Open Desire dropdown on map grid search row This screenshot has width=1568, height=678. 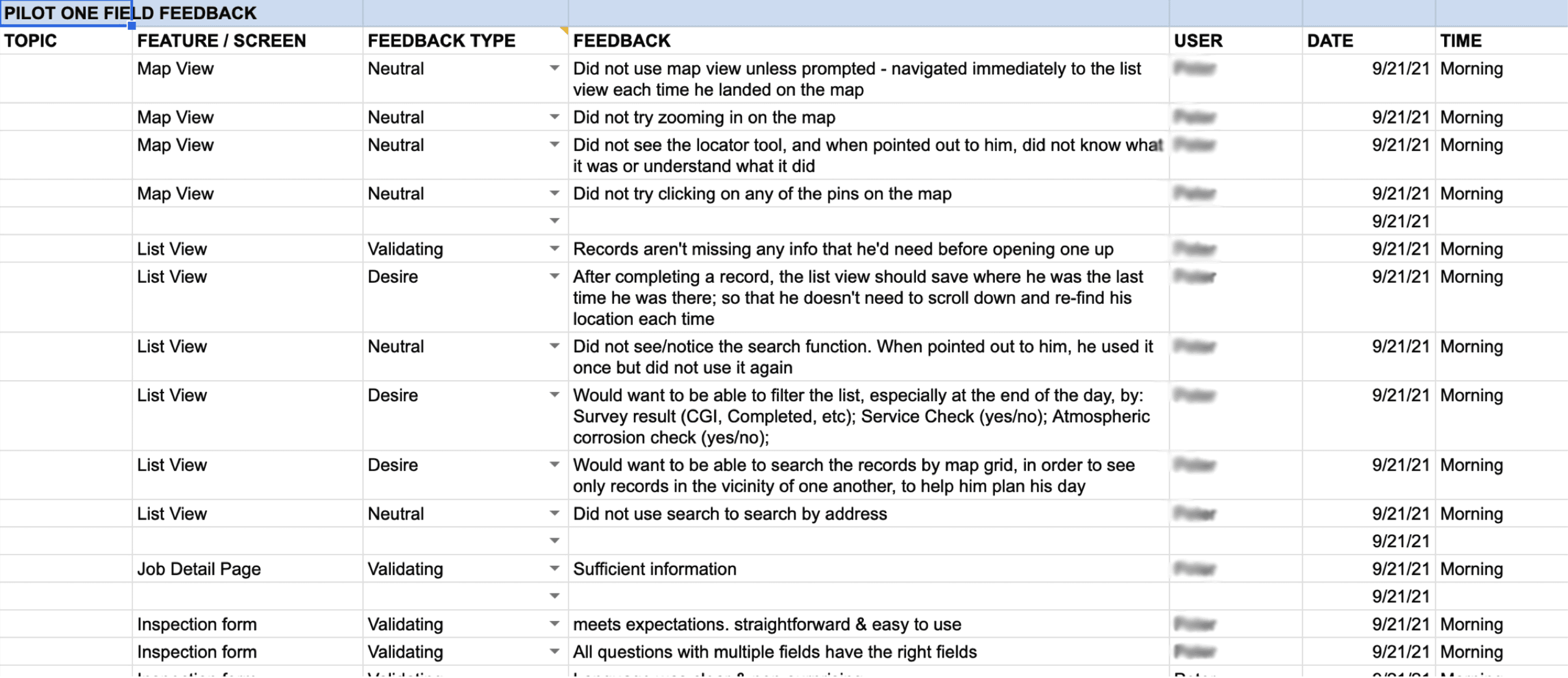554,465
